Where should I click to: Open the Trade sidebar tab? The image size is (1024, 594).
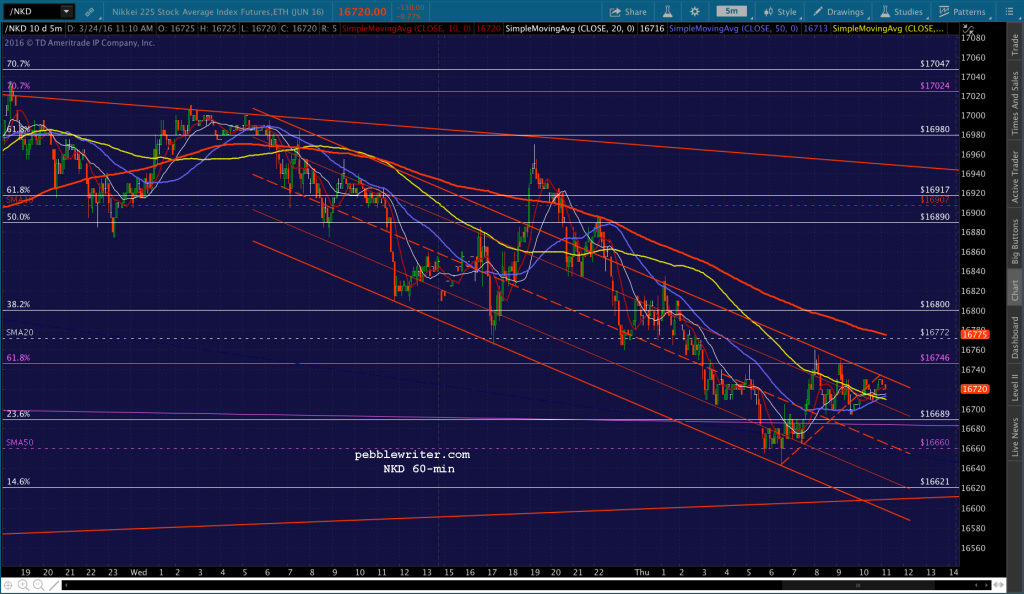click(1015, 44)
